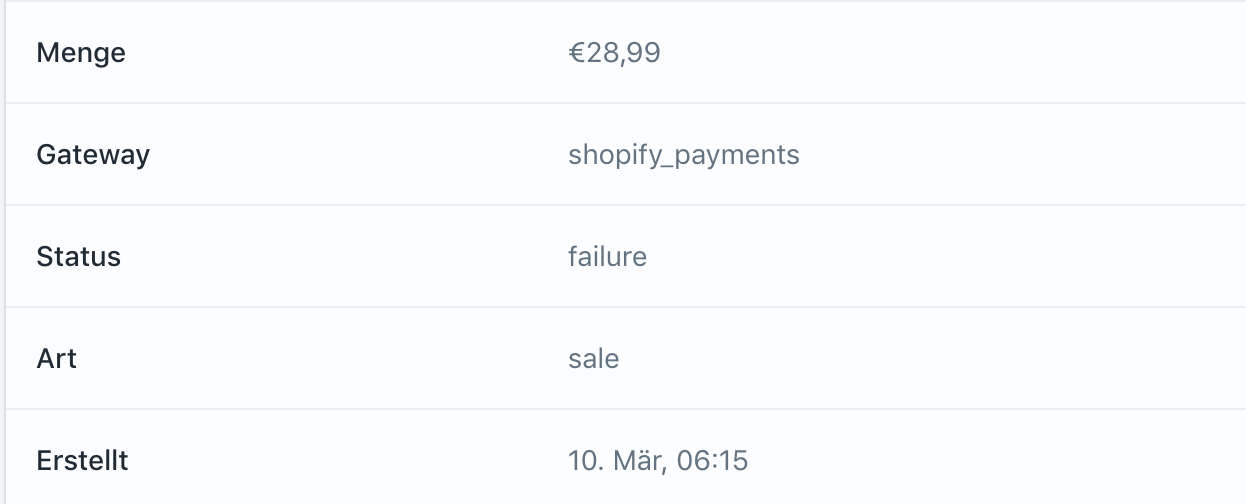Screen dimensions: 1246x504
Task: Click empty space in the Status row
Action: pos(950,256)
